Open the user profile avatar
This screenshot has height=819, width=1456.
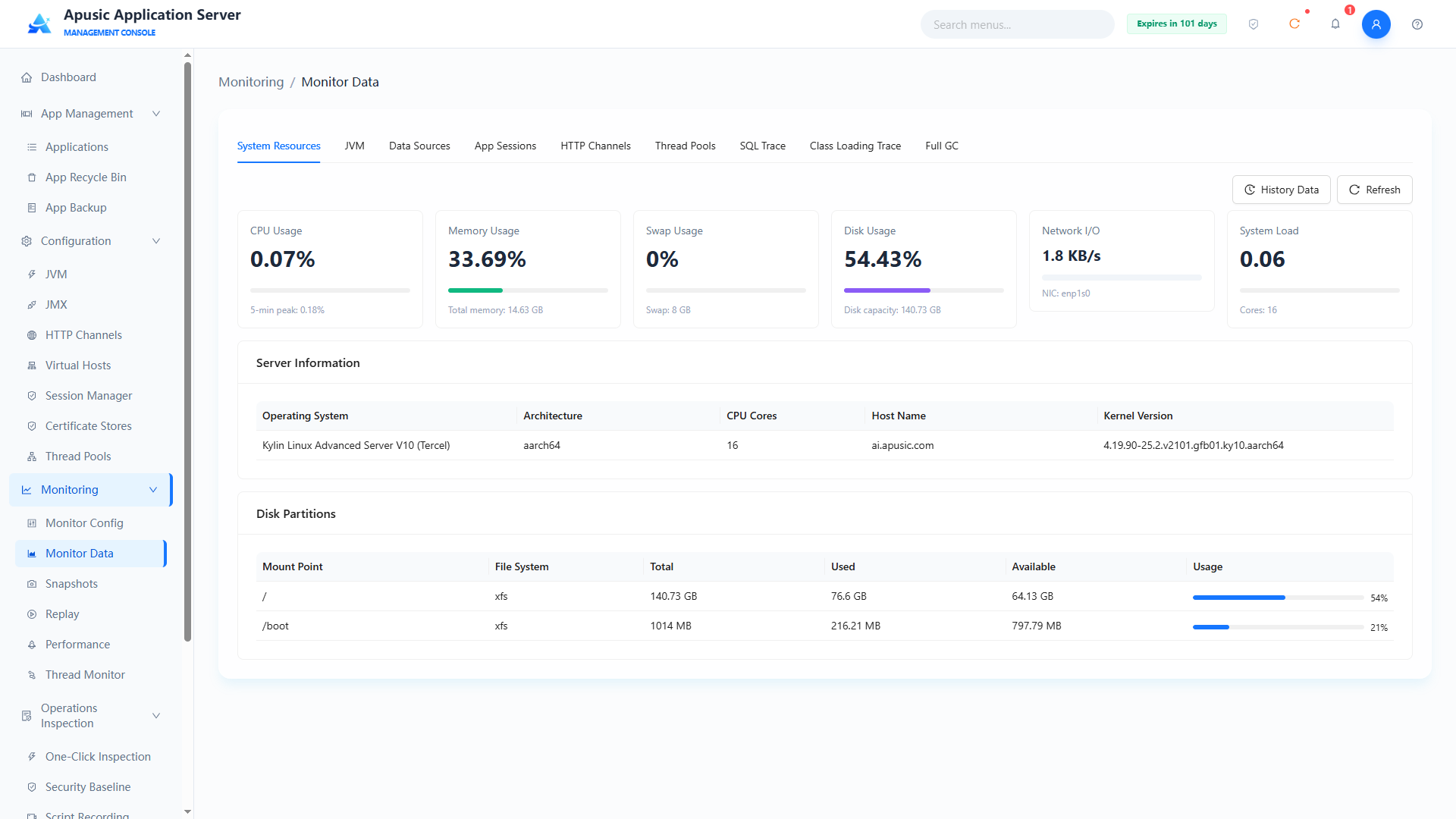(1376, 24)
